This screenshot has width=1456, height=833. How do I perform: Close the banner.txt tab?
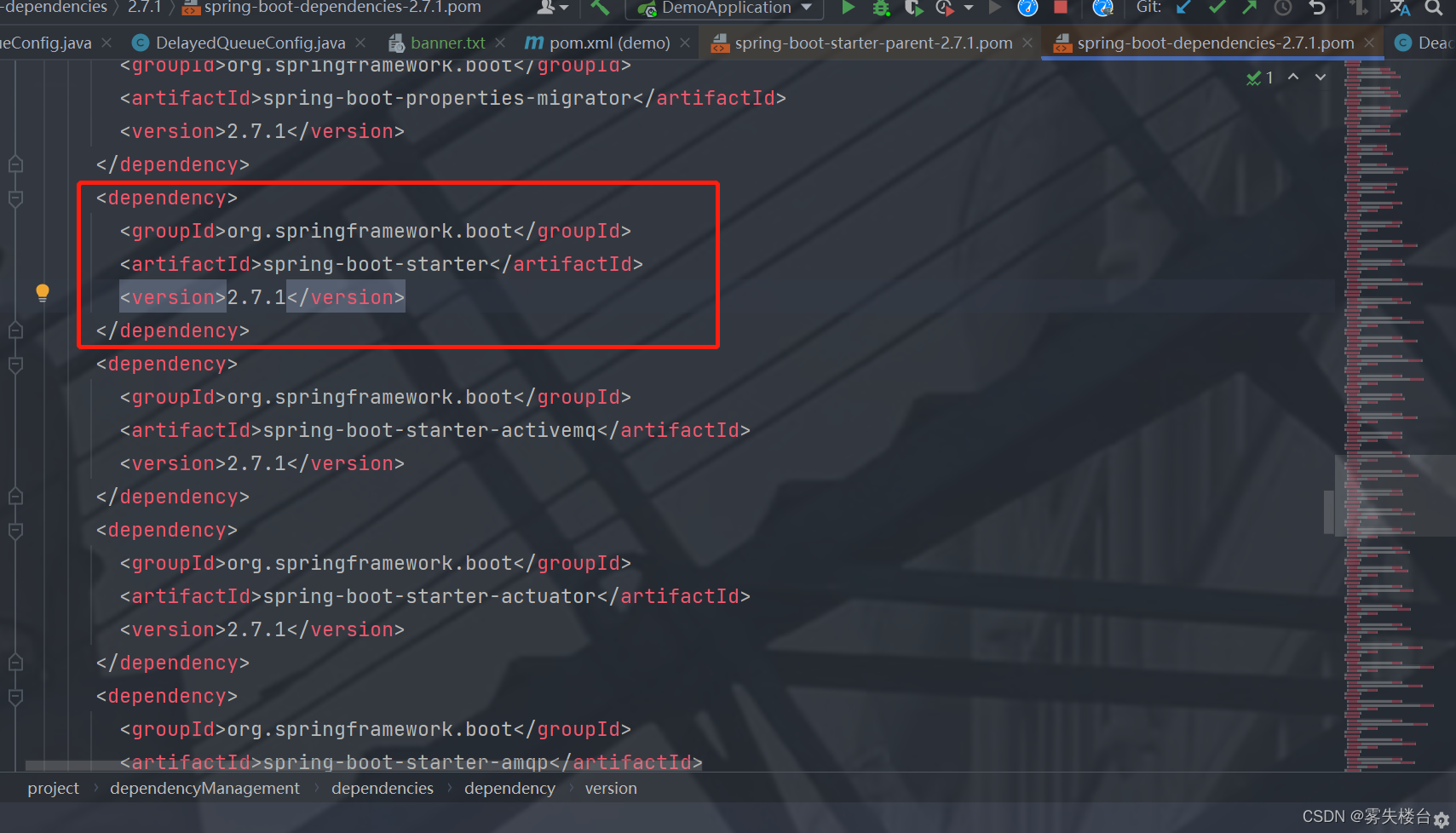click(499, 43)
